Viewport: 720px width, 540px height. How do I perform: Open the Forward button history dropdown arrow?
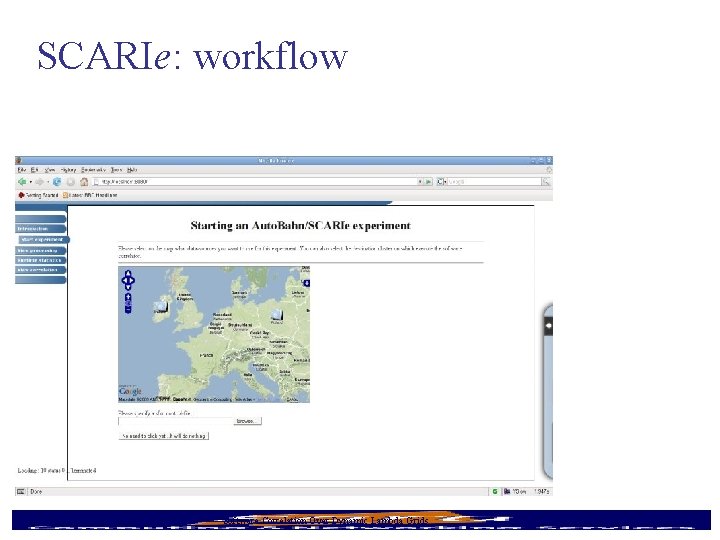click(x=48, y=182)
